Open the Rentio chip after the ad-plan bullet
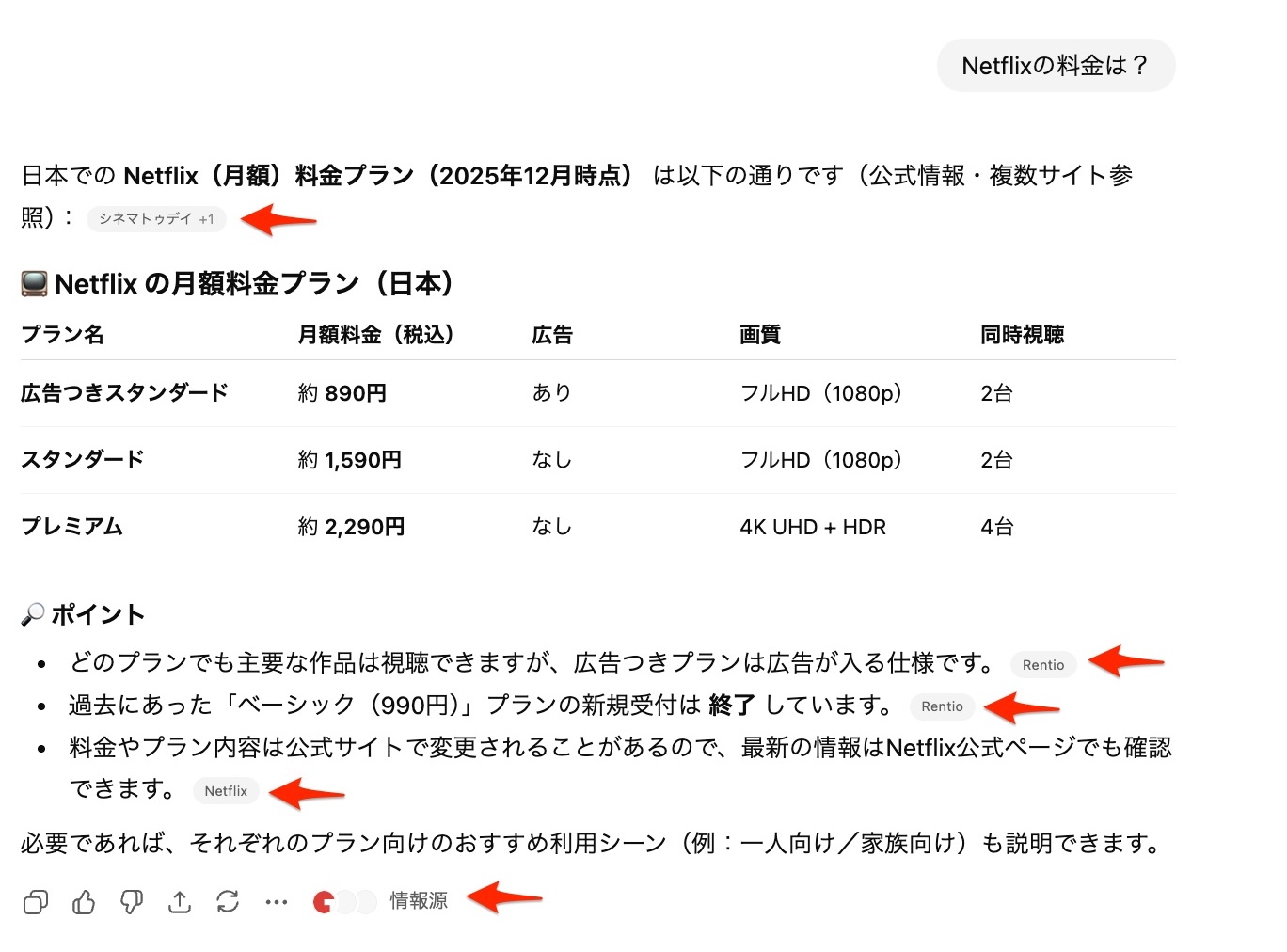Viewport: 1287px width, 952px height. [1042, 664]
